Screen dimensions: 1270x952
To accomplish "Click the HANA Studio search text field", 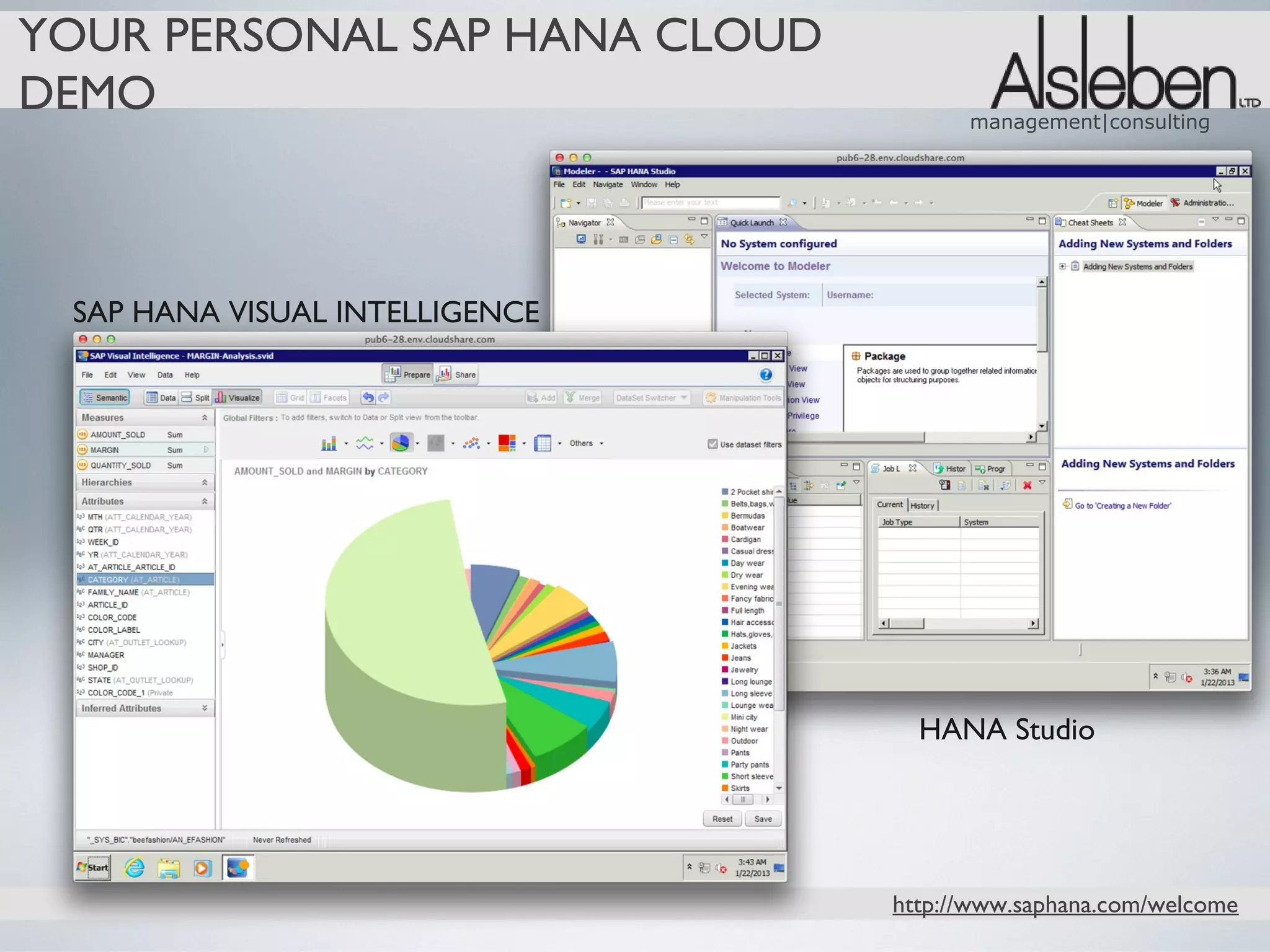I will tap(711, 203).
